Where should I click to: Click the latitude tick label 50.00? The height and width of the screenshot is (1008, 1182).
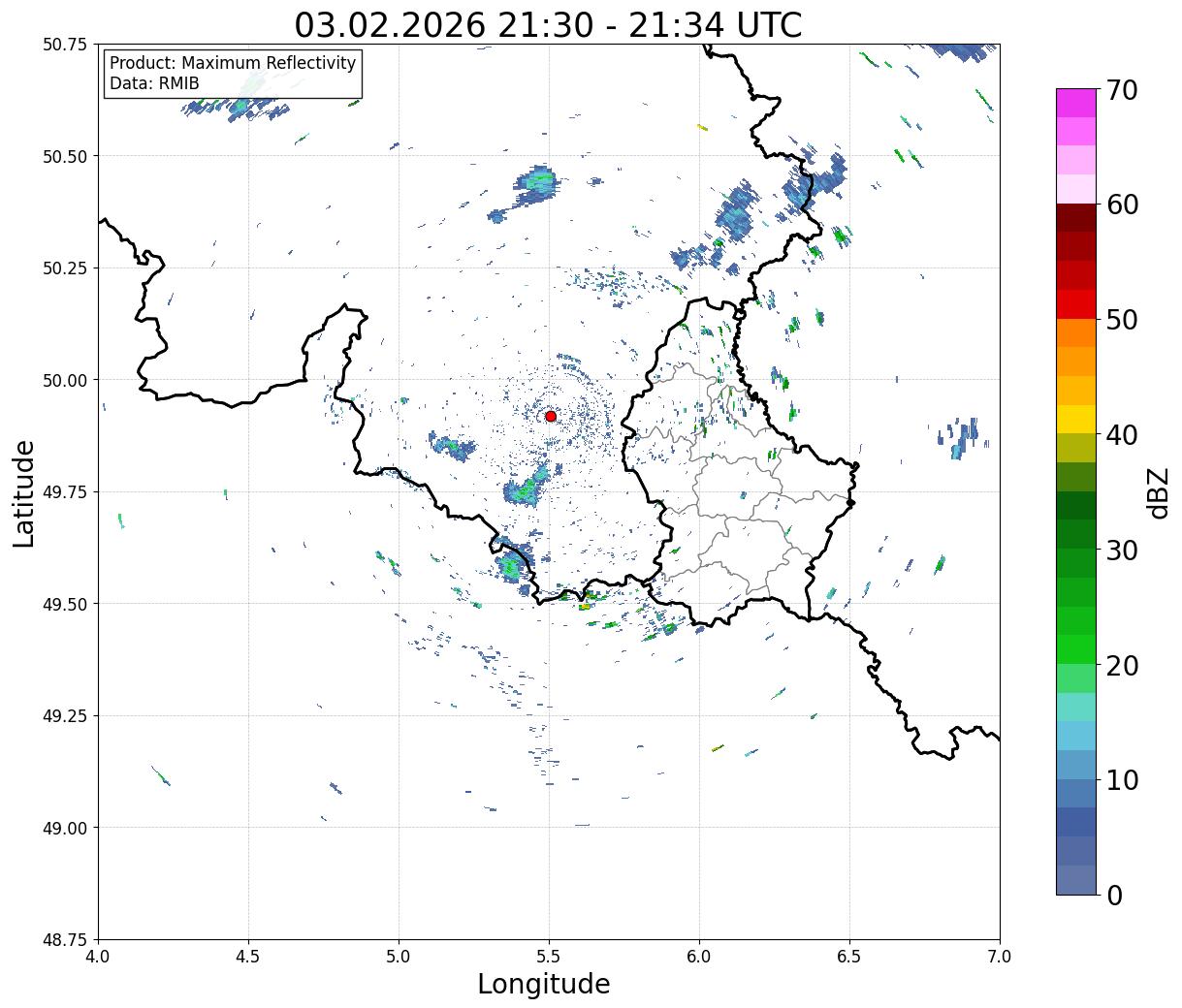coord(65,380)
